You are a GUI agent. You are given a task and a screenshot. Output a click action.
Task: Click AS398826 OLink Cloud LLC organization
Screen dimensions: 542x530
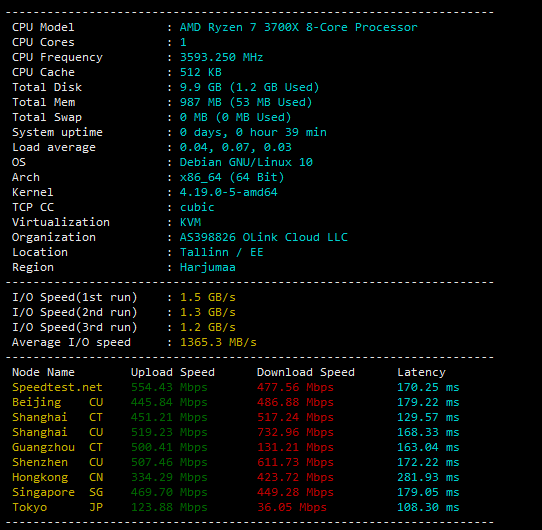pos(264,237)
